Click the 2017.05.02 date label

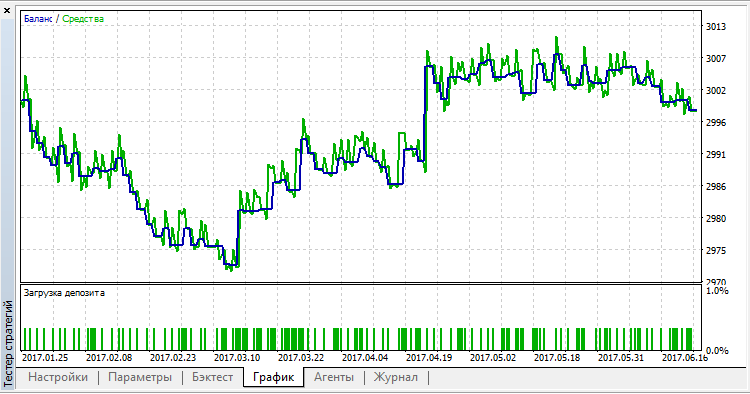point(493,358)
